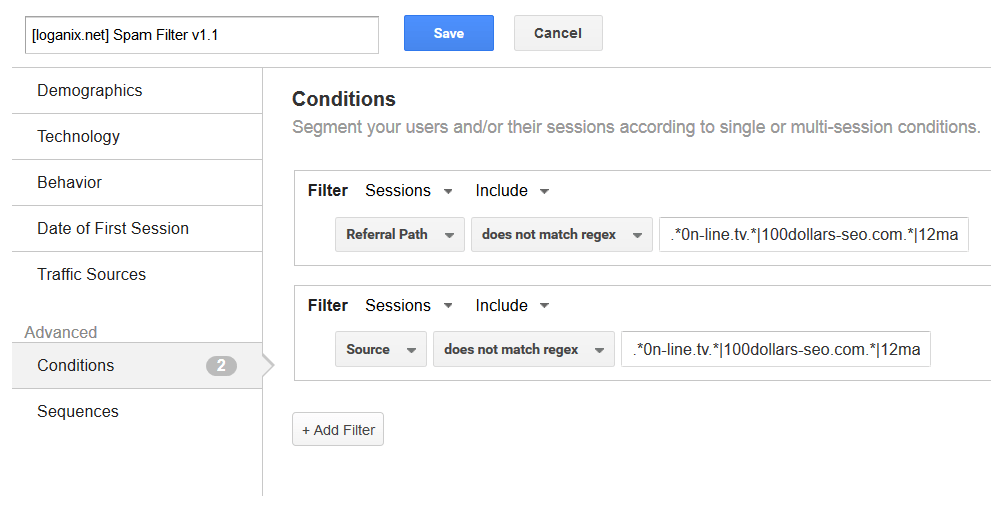Add a new filter condition
991x505 pixels.
pyautogui.click(x=338, y=430)
